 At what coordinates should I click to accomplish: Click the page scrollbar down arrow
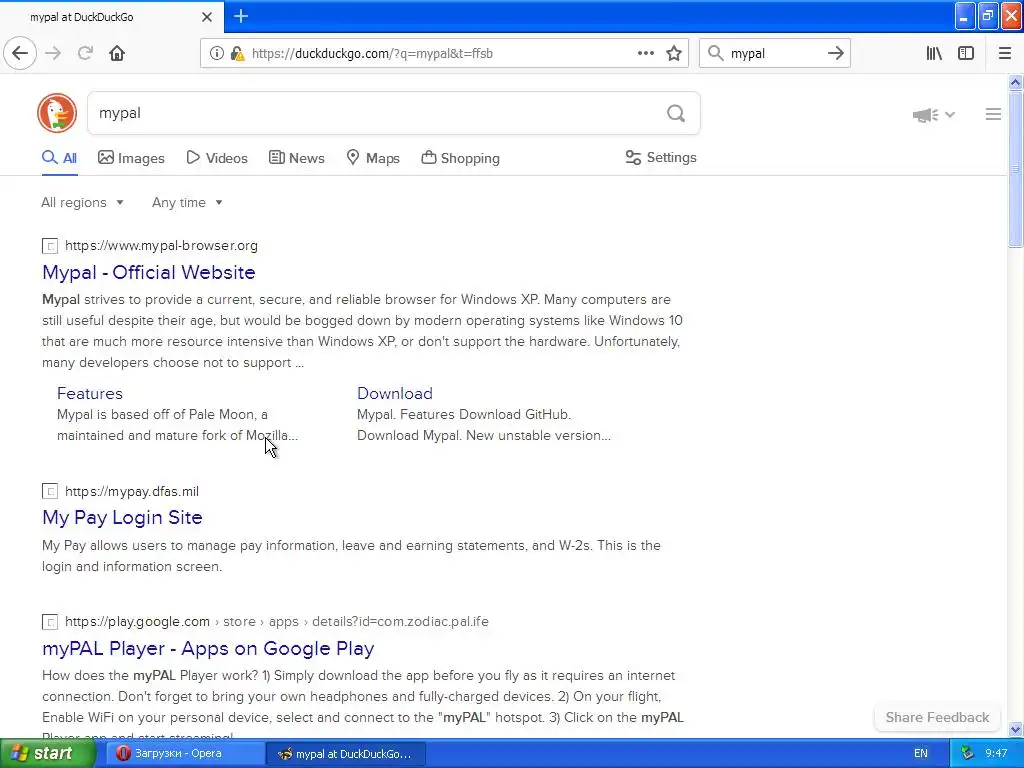coord(1015,729)
